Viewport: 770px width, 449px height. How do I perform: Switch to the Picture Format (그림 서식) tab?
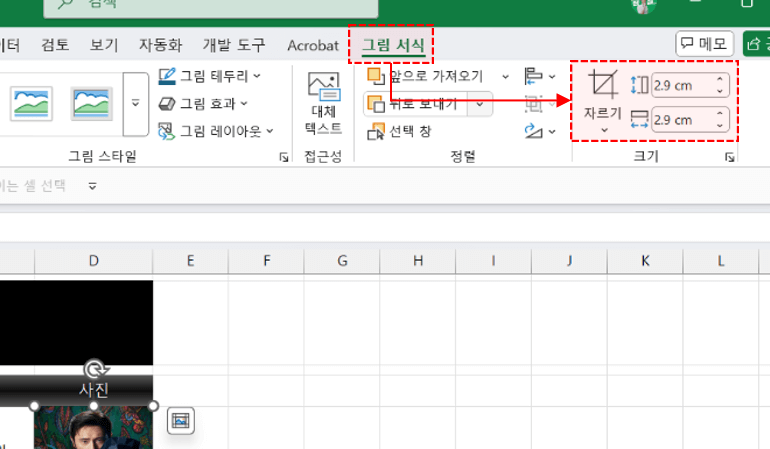pyautogui.click(x=393, y=45)
